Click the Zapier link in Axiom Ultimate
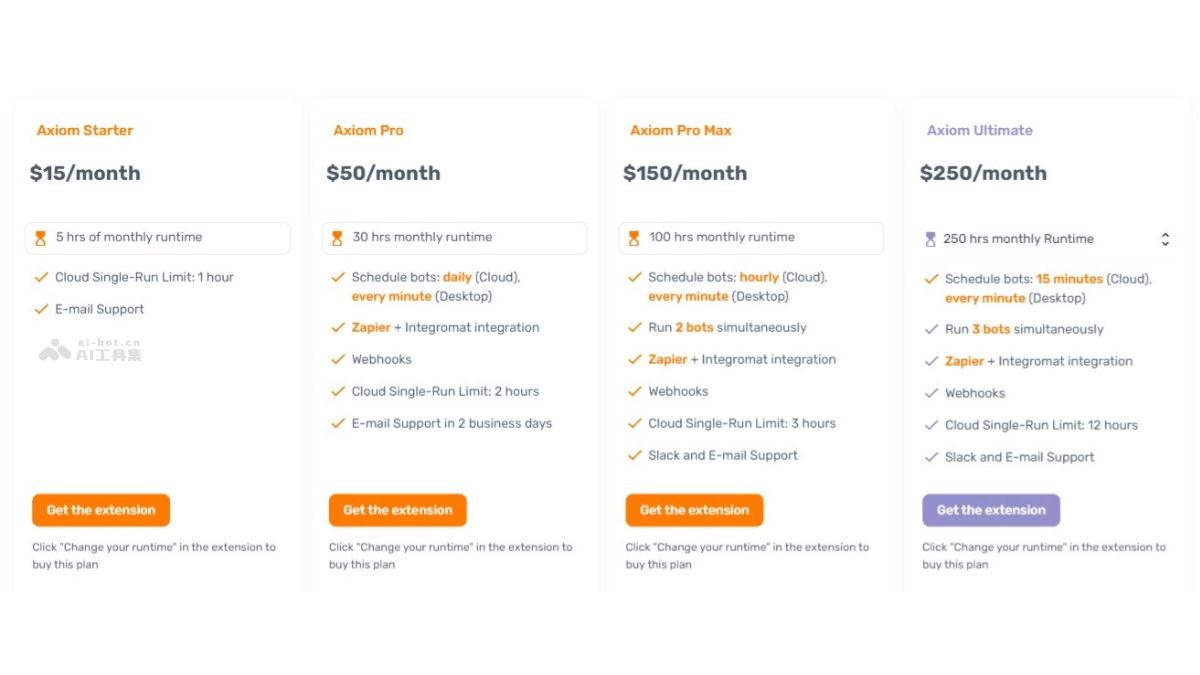The height and width of the screenshot is (675, 1200). (964, 361)
